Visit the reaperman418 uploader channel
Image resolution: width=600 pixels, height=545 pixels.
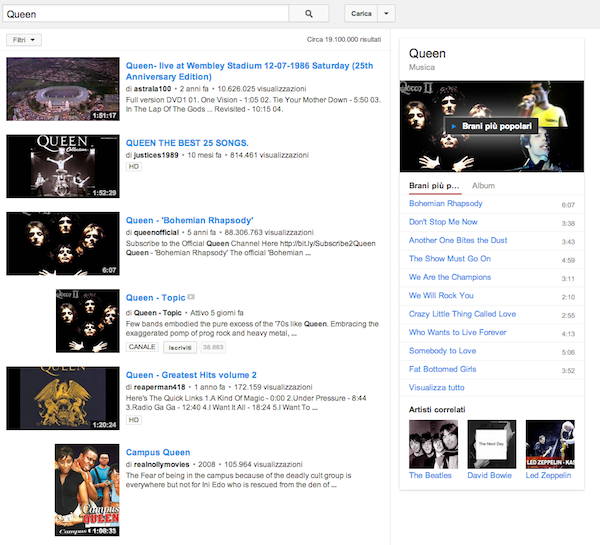click(x=159, y=387)
